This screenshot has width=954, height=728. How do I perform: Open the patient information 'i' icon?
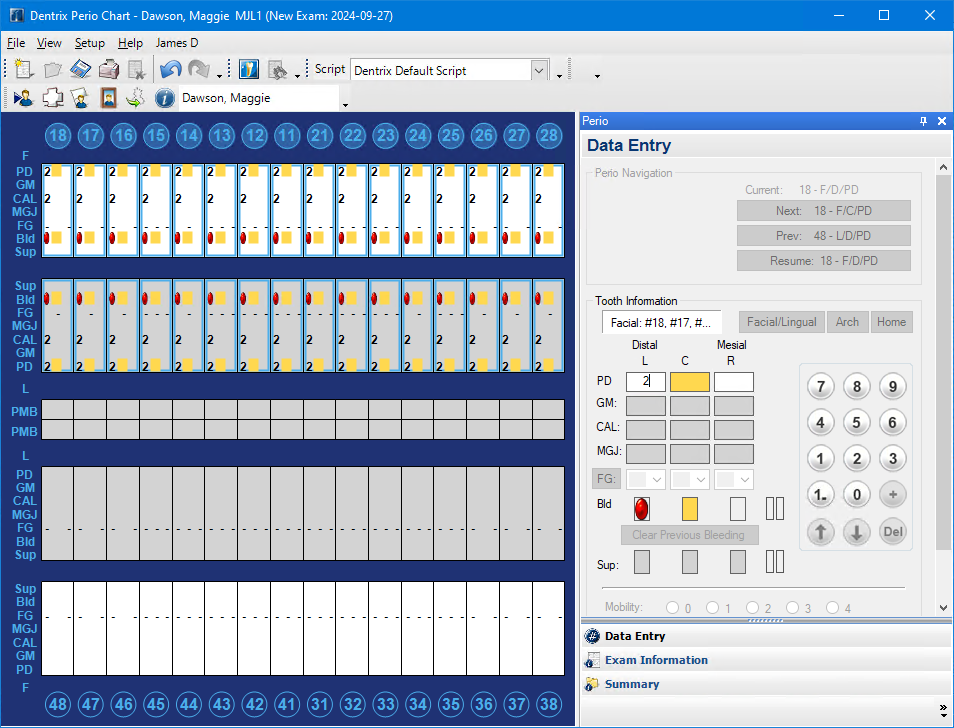[x=165, y=98]
